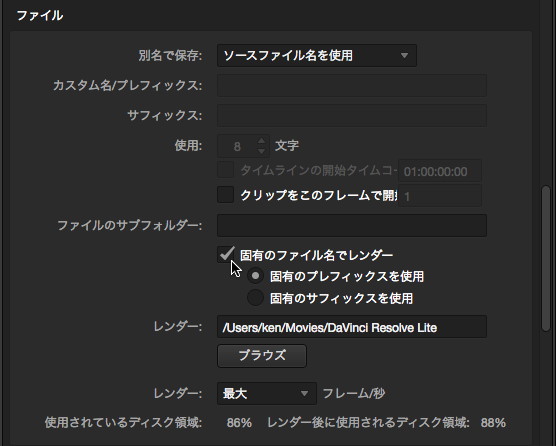The image size is (556, 446).
Task: Decrease the 使用 文字 count with down arrow
Action: click(261, 151)
